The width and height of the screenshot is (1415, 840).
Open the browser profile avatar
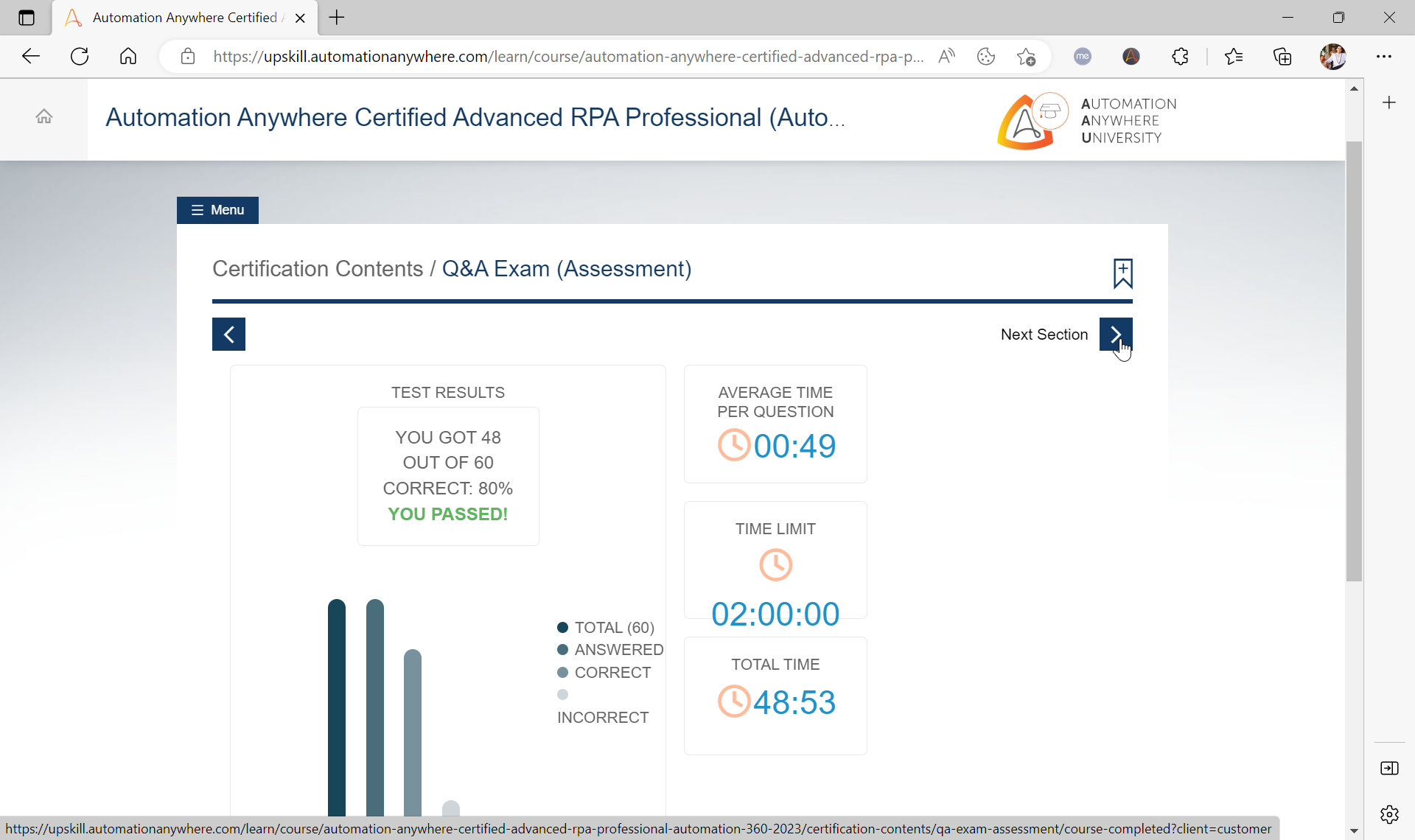click(x=1332, y=56)
